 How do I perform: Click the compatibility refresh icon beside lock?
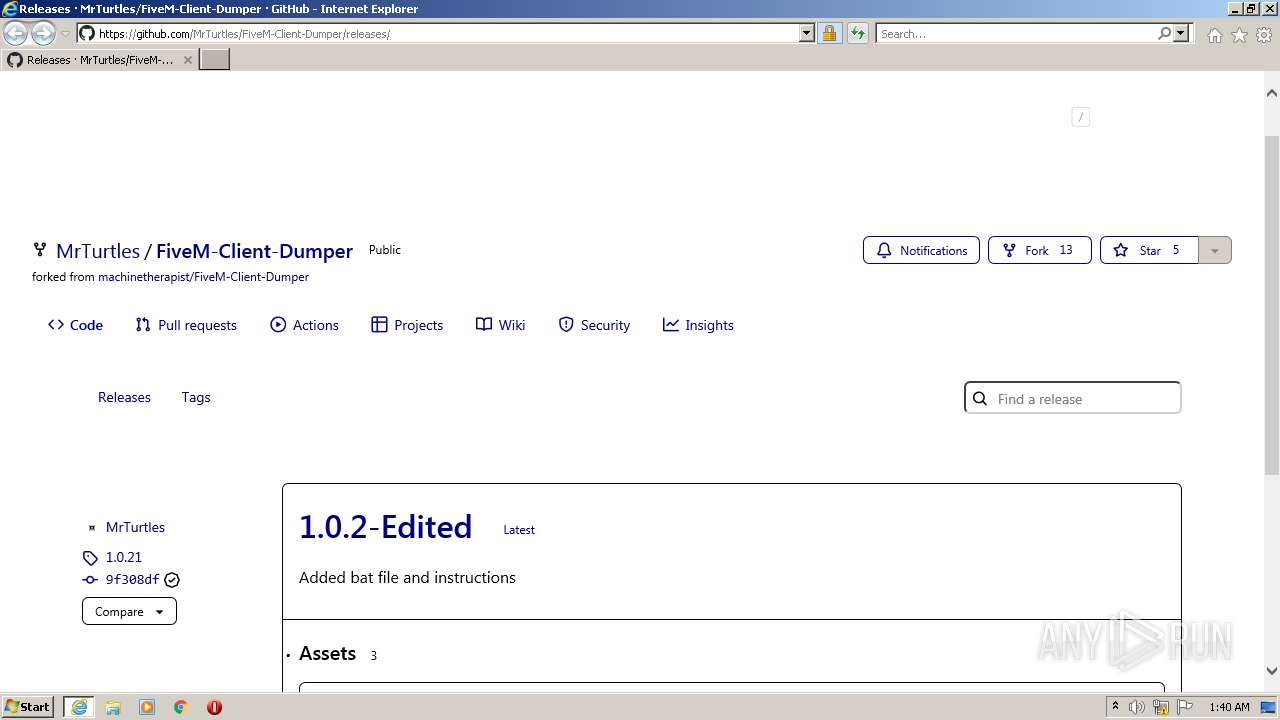[858, 33]
